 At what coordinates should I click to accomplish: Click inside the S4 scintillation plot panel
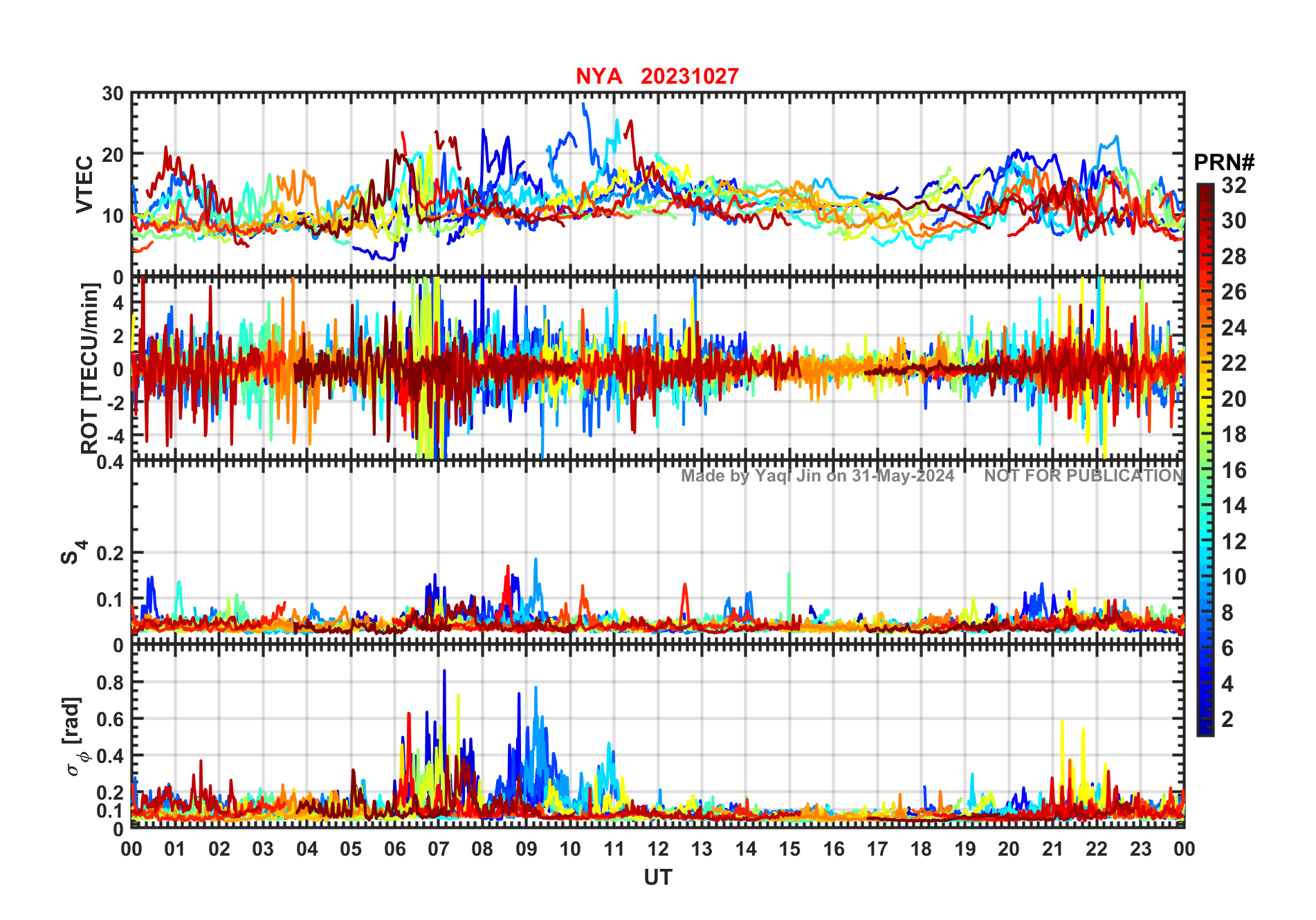coord(658,552)
